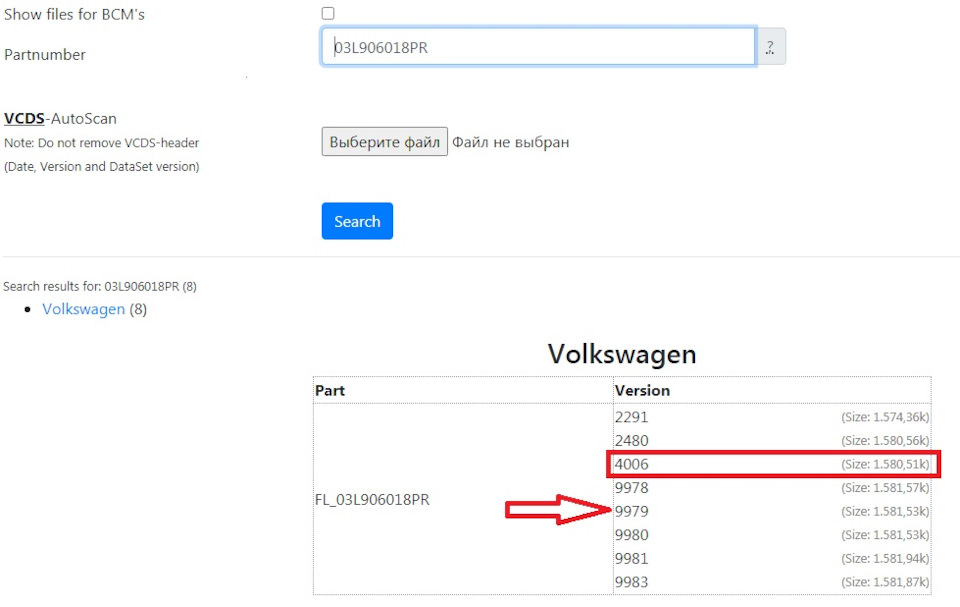Click size text 1.581,87k
Viewport: 960px width, 607px height.
pos(885,582)
